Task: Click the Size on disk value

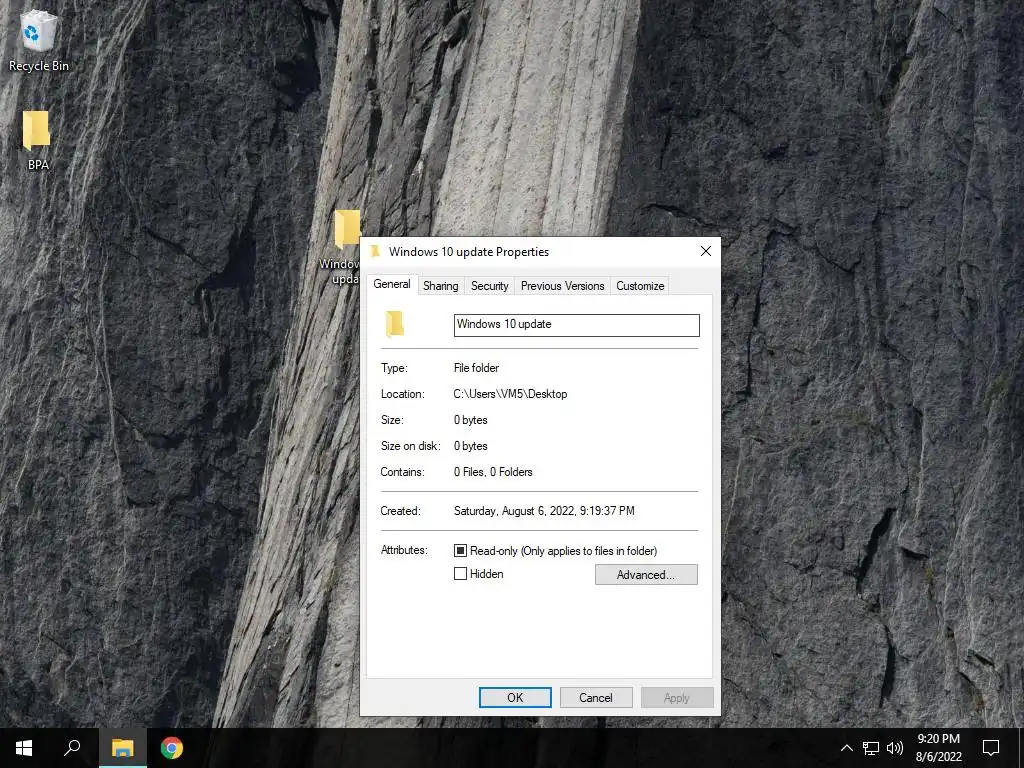Action: click(x=470, y=446)
